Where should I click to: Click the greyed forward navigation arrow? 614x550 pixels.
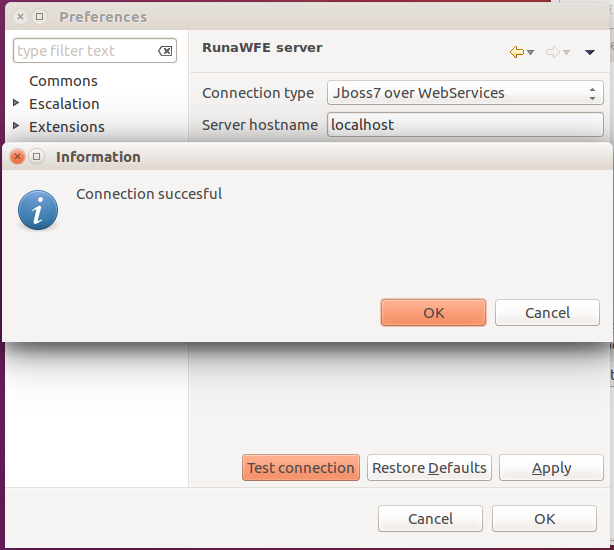coord(552,52)
